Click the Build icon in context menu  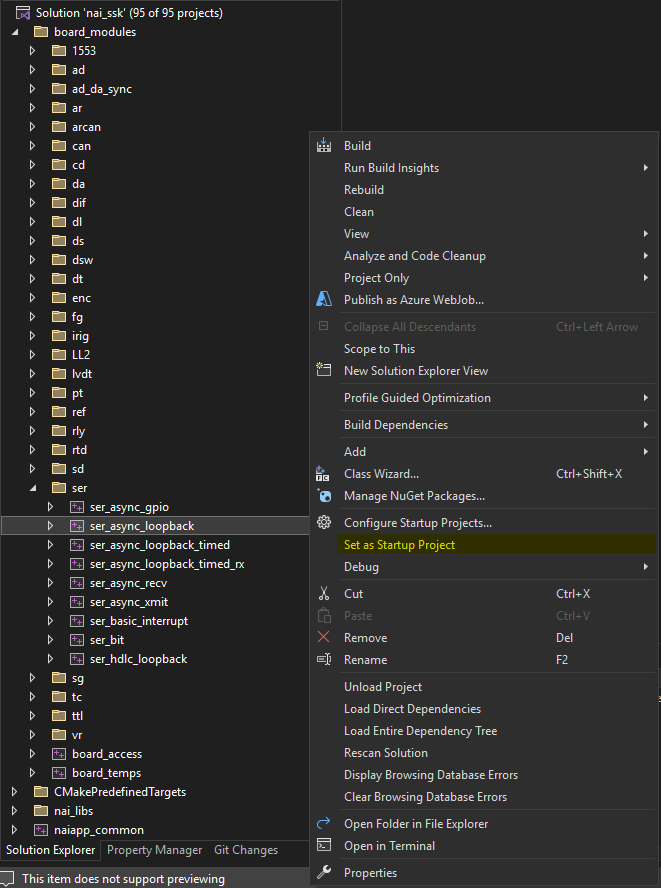(x=323, y=146)
